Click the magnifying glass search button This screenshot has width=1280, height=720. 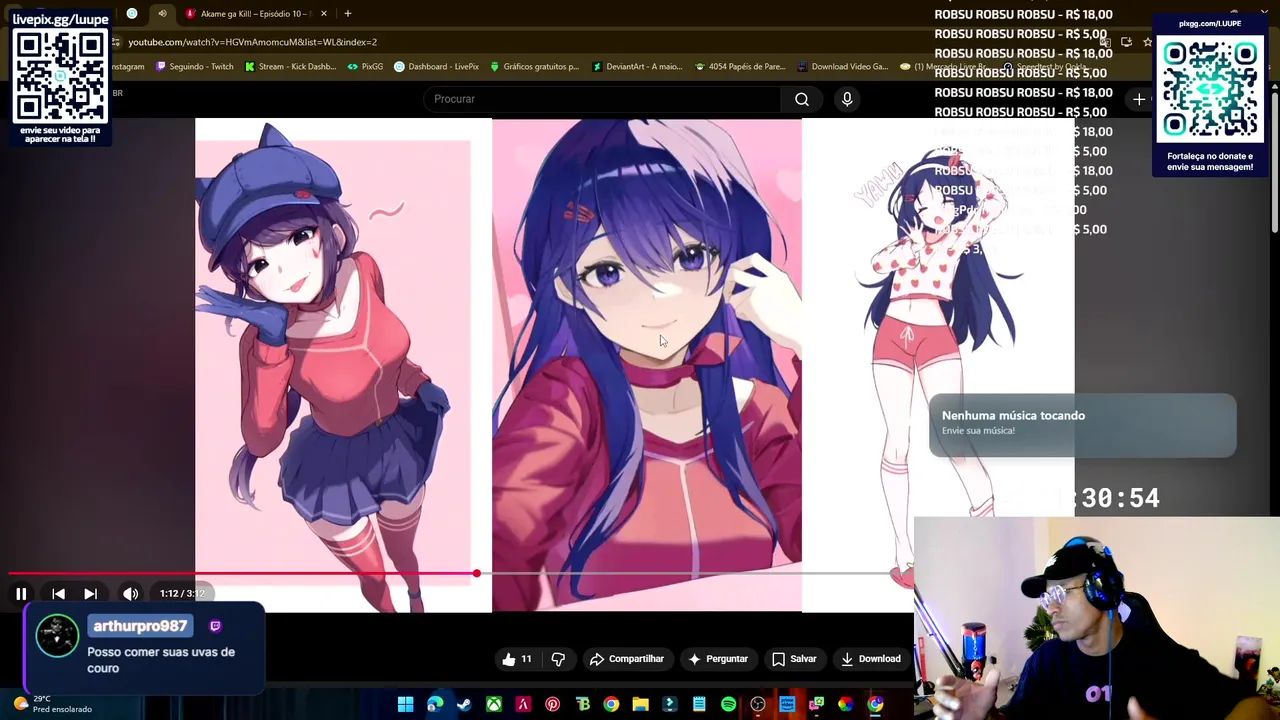tap(802, 99)
